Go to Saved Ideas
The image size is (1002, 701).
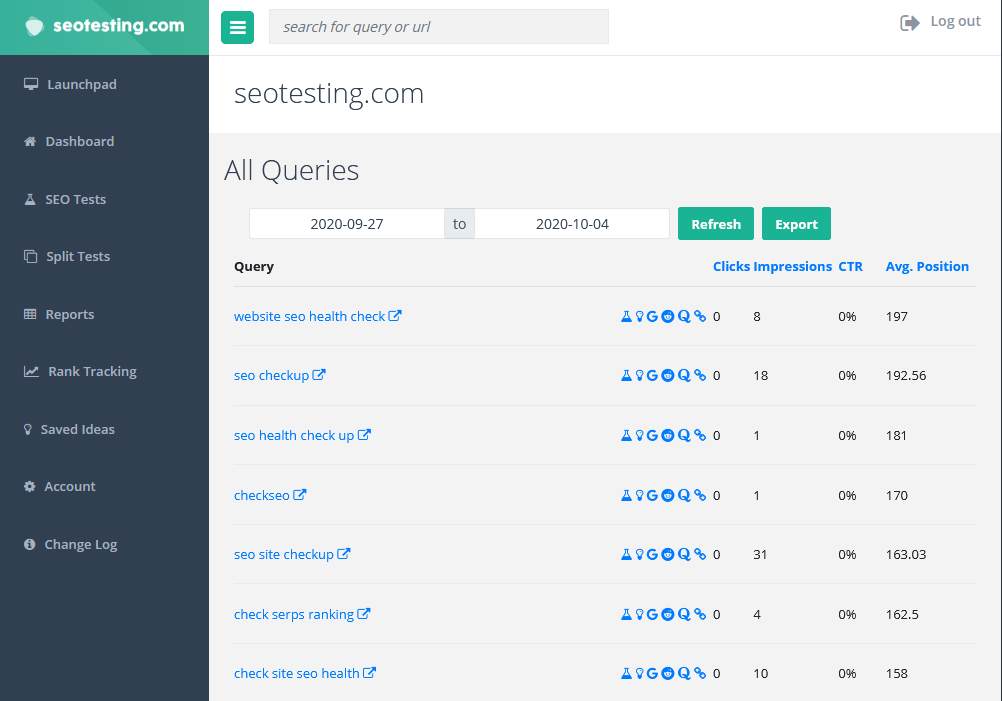pyautogui.click(x=77, y=428)
